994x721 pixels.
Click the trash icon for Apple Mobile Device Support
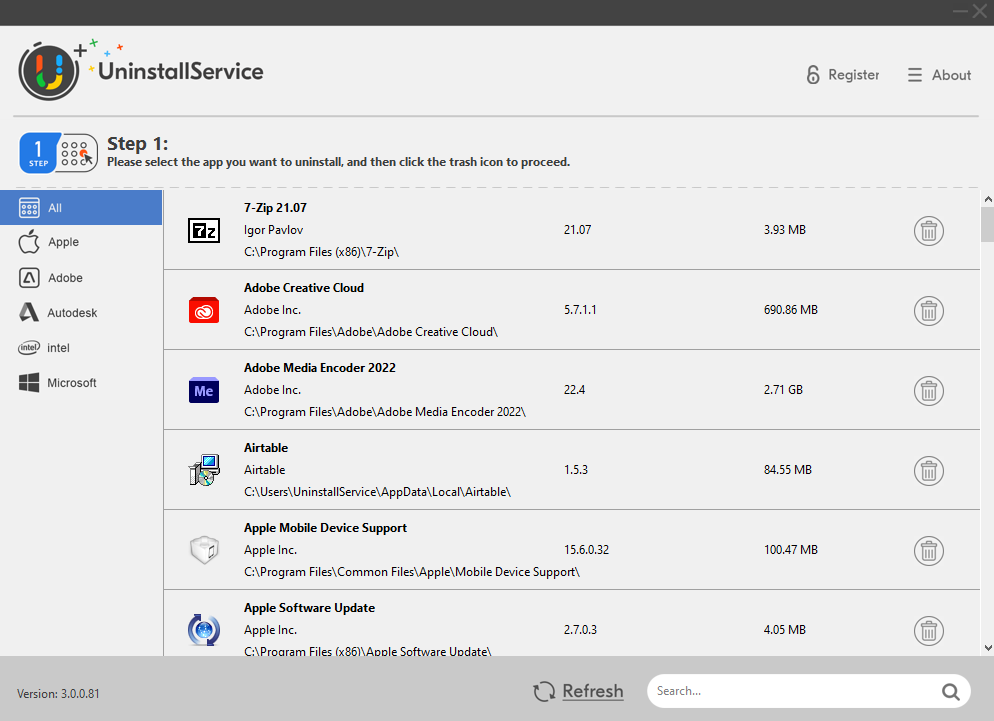929,550
